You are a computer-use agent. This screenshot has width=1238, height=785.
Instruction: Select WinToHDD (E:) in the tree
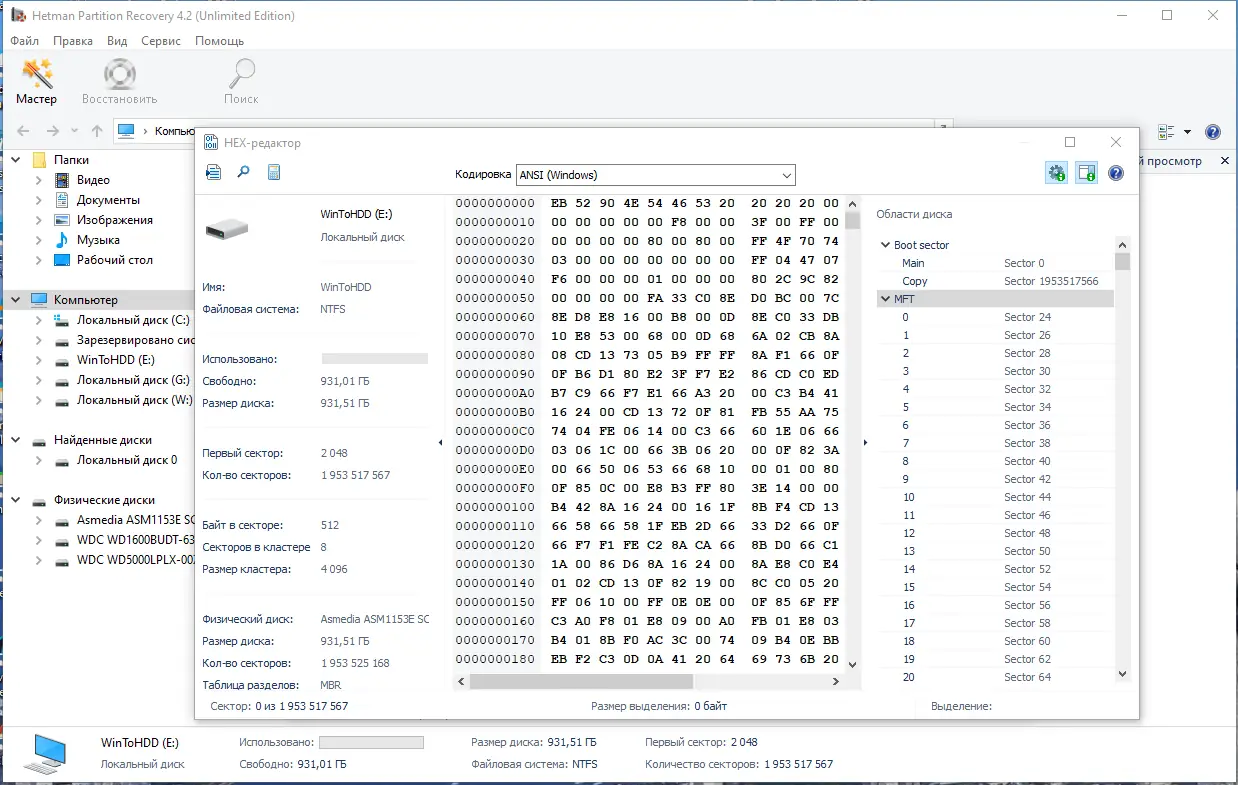coord(116,360)
